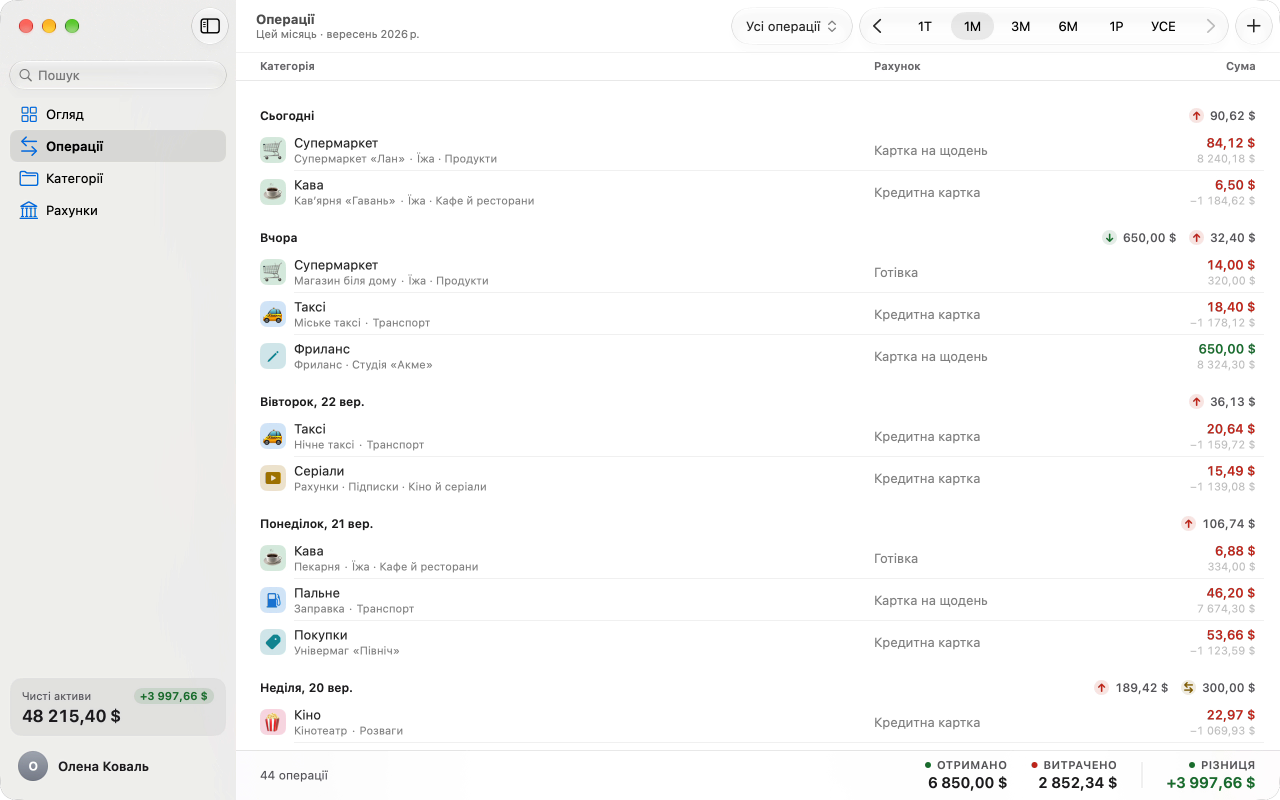Sort by the Рахунок column header

click(x=897, y=66)
